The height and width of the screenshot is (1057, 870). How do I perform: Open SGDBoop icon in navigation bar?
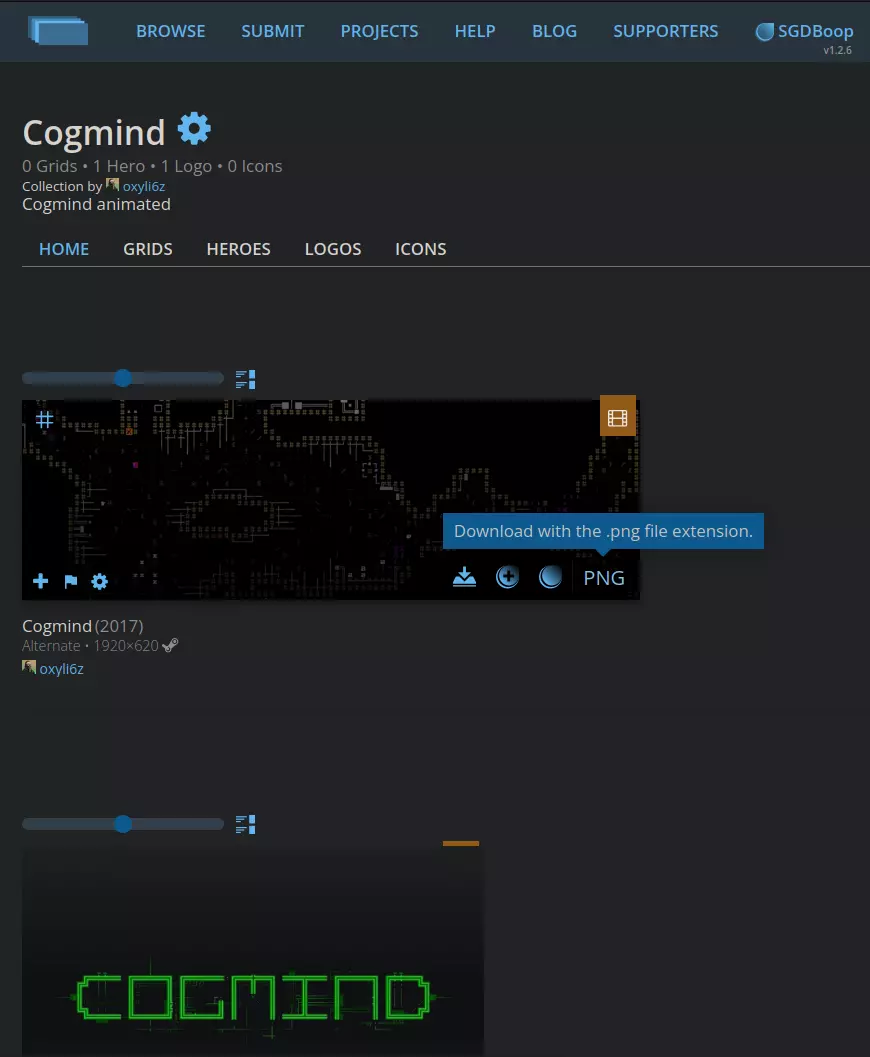click(x=765, y=32)
